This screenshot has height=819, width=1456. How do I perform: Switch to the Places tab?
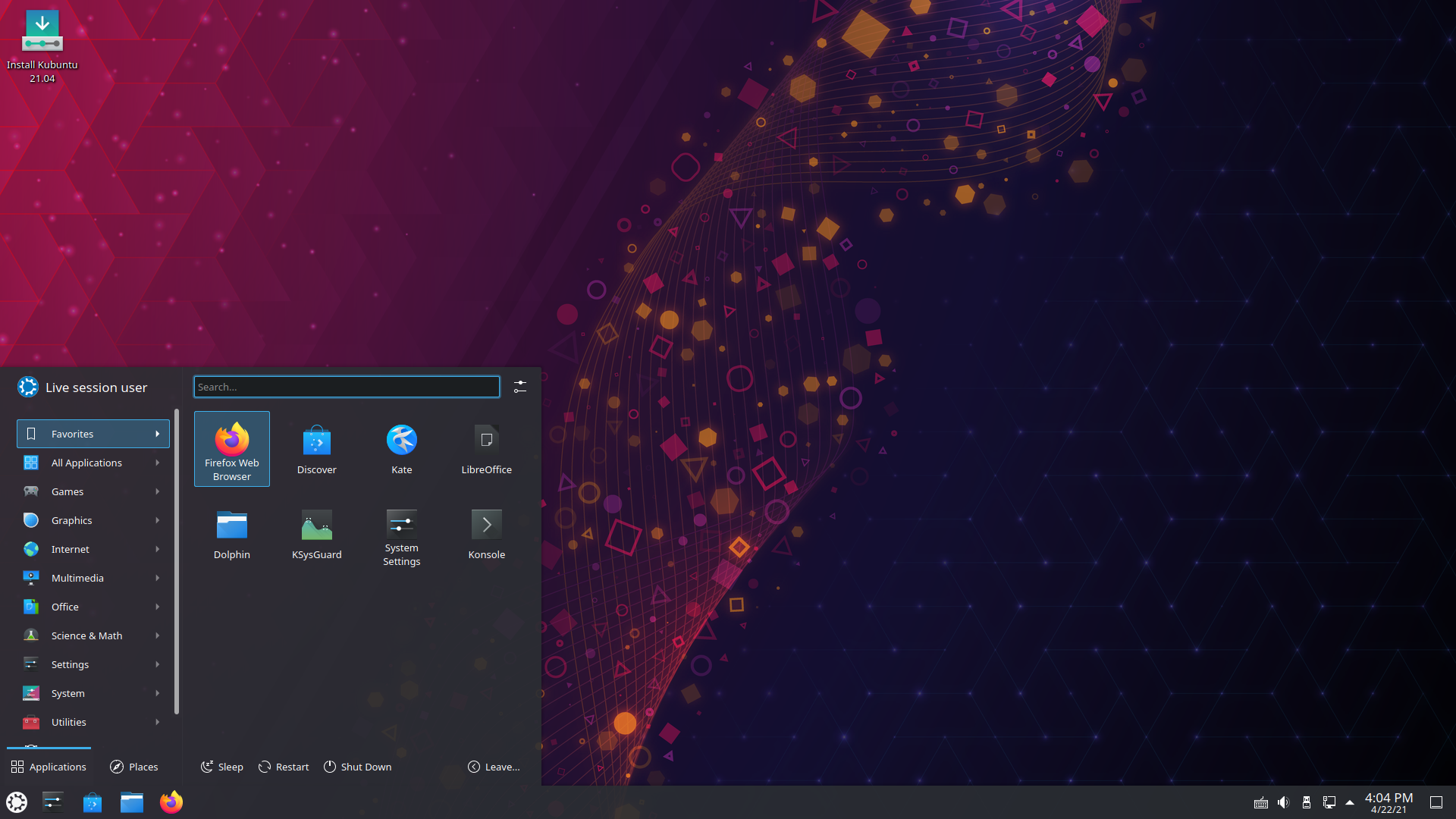[134, 767]
